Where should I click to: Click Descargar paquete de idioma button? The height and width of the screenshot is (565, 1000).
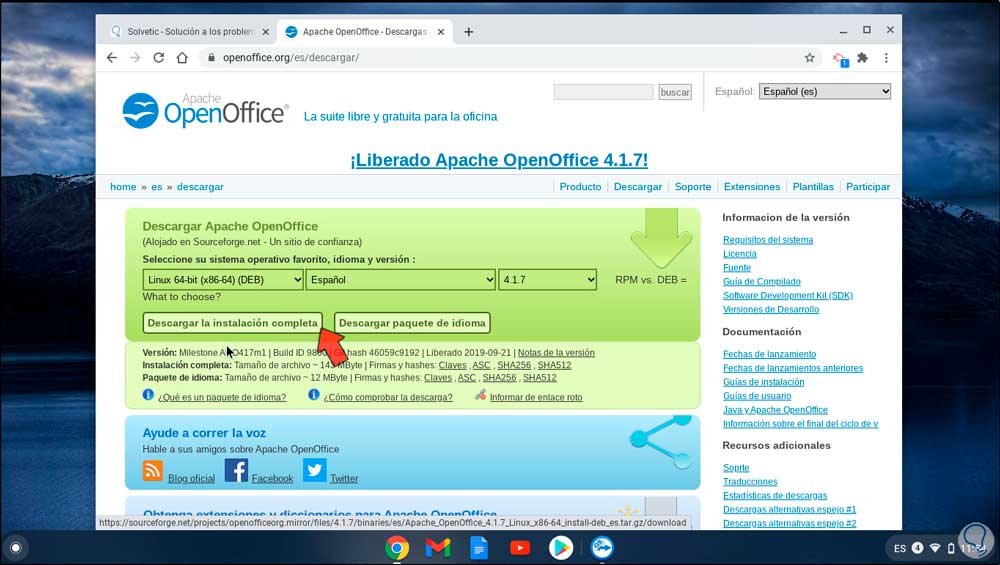click(x=412, y=323)
